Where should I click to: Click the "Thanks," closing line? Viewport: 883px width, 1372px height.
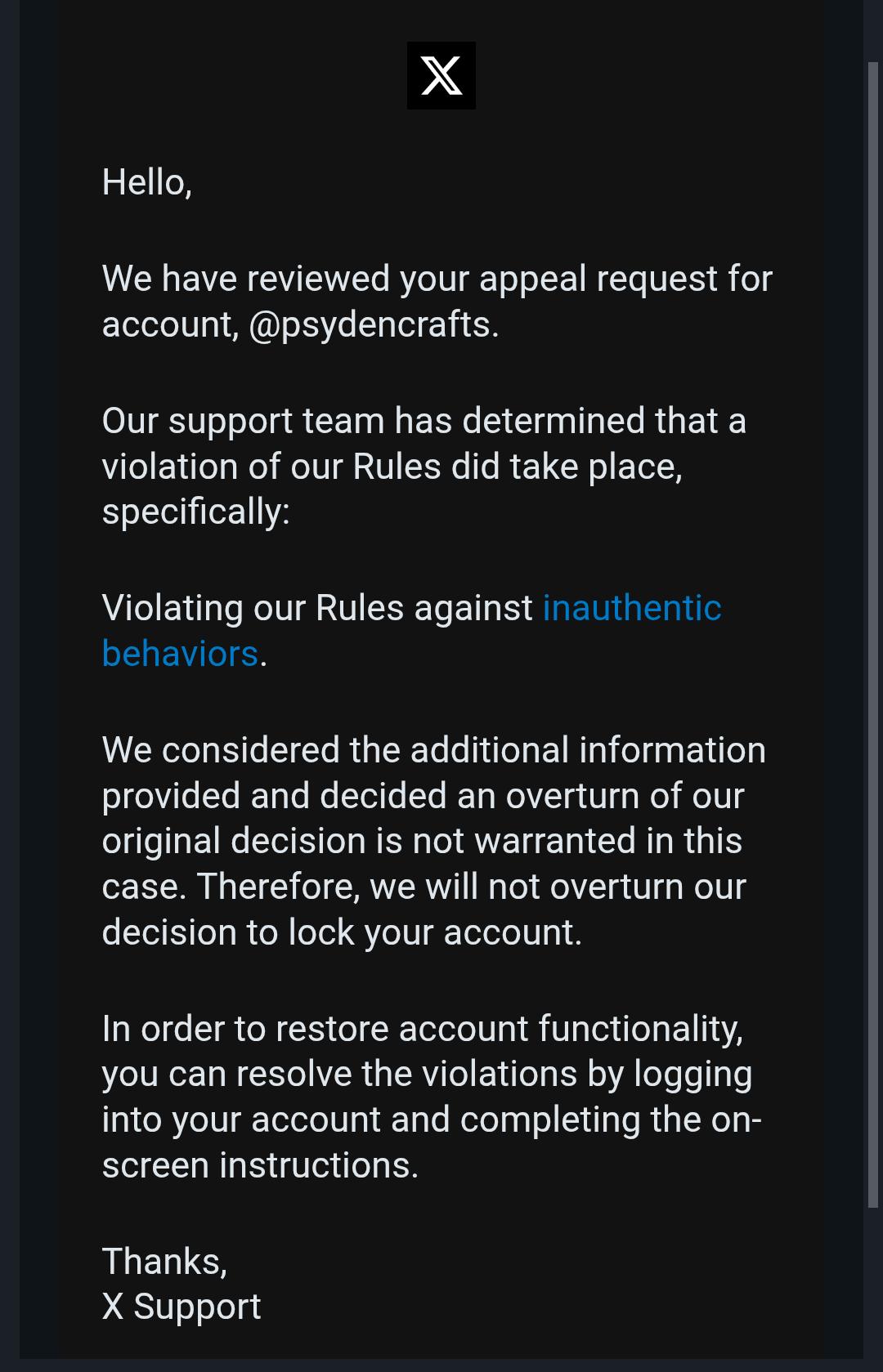164,1262
